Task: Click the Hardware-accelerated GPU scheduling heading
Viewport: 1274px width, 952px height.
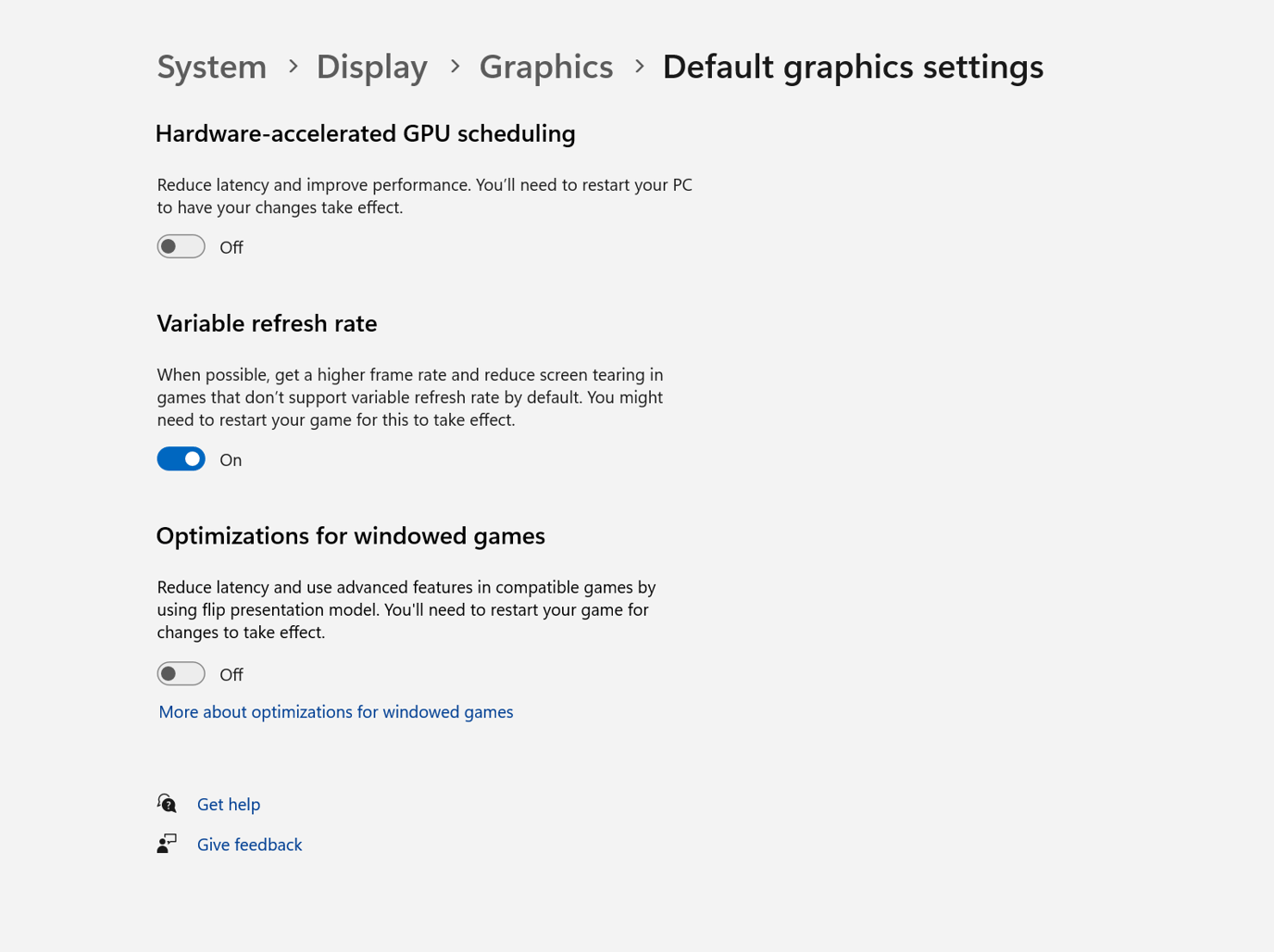Action: (366, 133)
